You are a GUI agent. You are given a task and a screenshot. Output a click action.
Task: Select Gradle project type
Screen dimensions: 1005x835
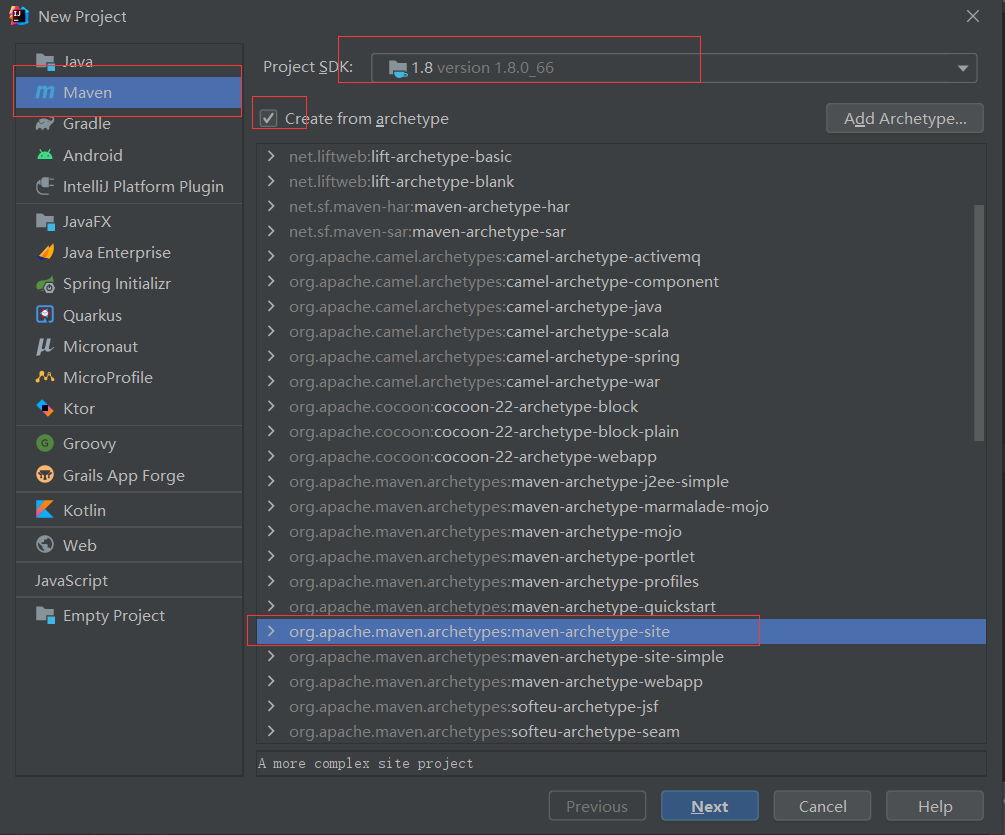pyautogui.click(x=129, y=124)
